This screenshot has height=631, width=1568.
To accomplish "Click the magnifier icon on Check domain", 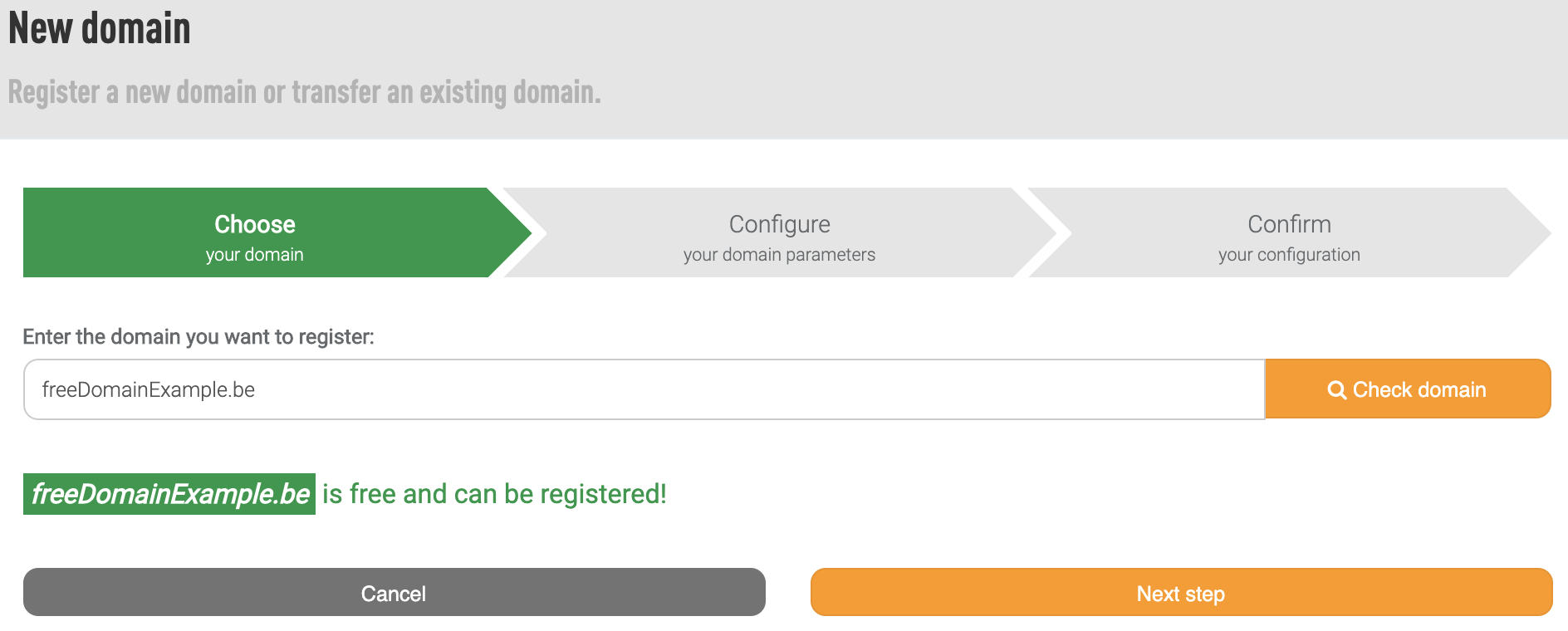I will point(1336,390).
